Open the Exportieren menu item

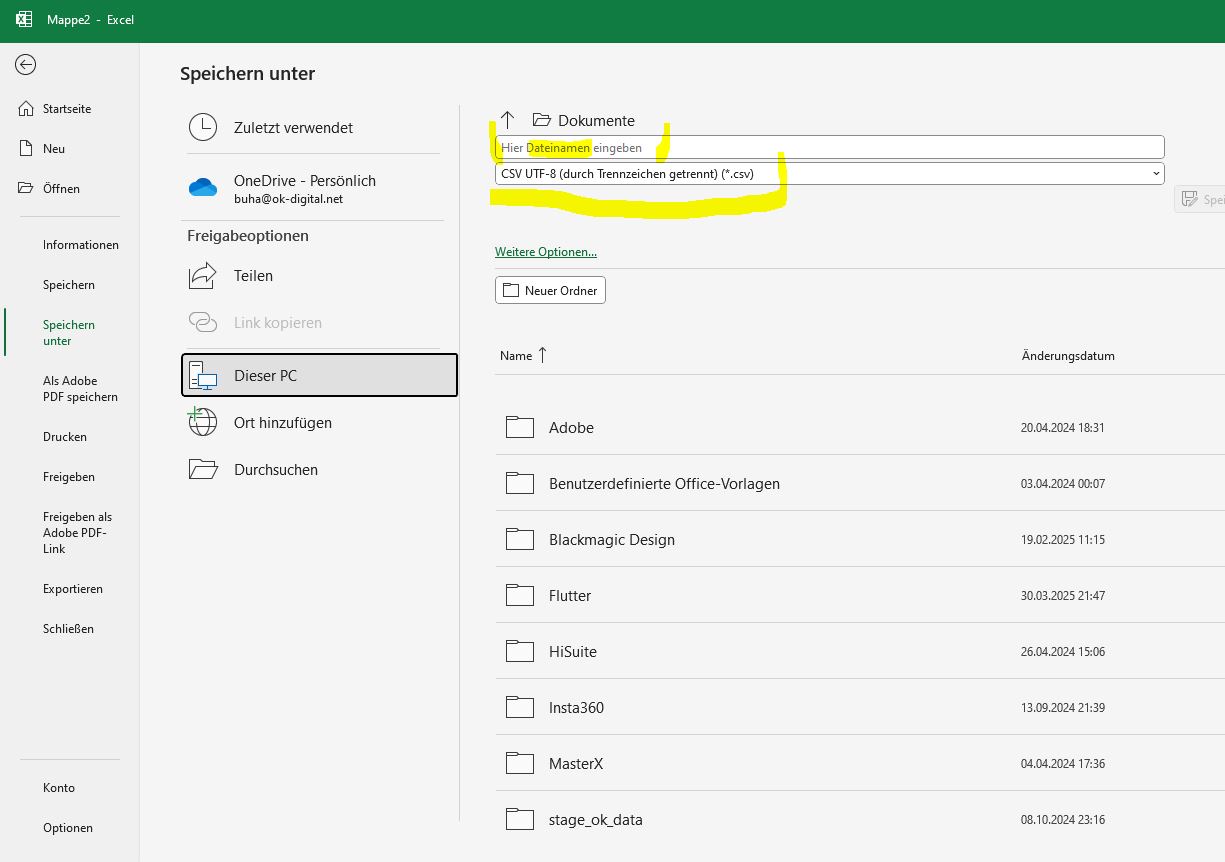(x=72, y=589)
